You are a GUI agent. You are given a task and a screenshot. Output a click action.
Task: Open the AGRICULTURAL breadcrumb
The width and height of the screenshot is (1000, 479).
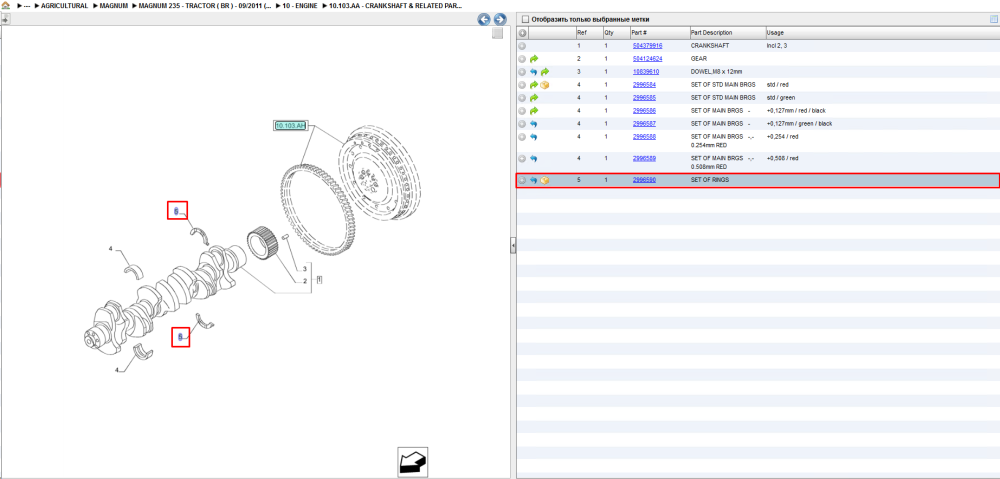click(x=64, y=5)
